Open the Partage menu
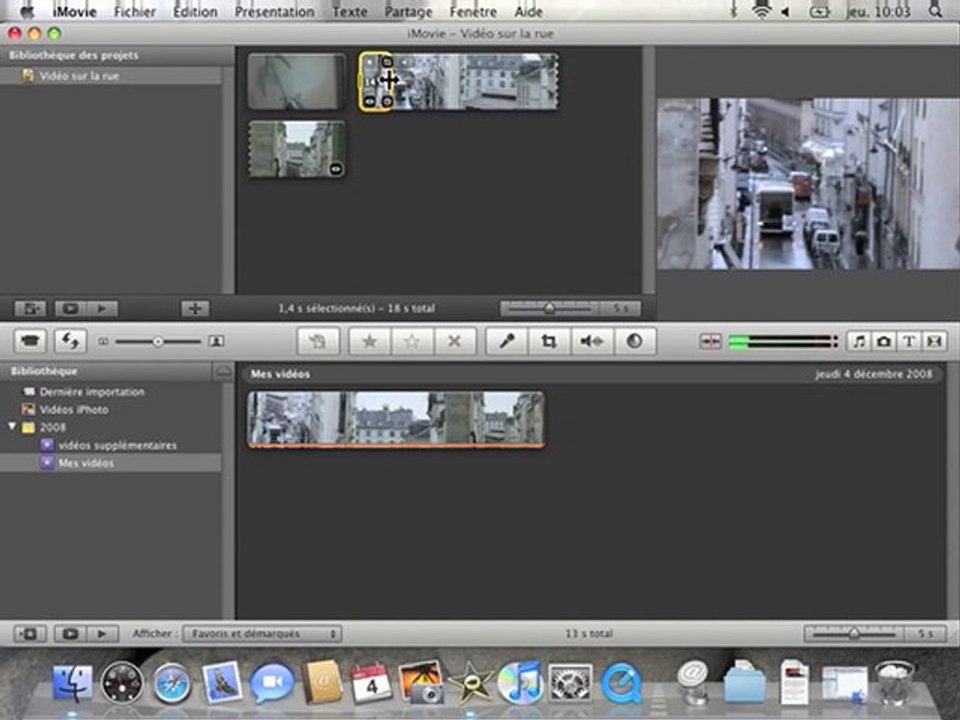960x720 pixels. [408, 12]
